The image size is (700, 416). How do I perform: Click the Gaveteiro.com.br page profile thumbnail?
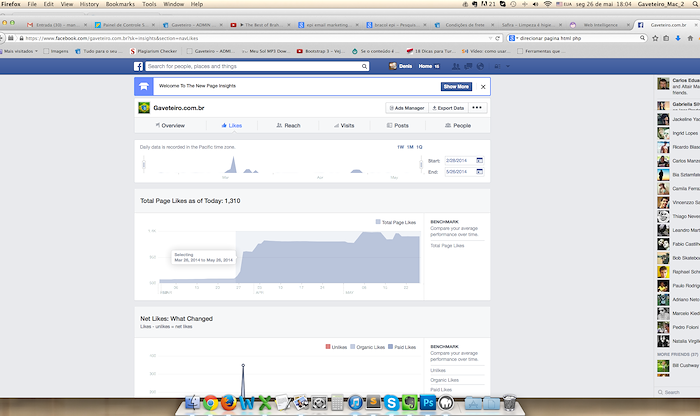tap(144, 108)
